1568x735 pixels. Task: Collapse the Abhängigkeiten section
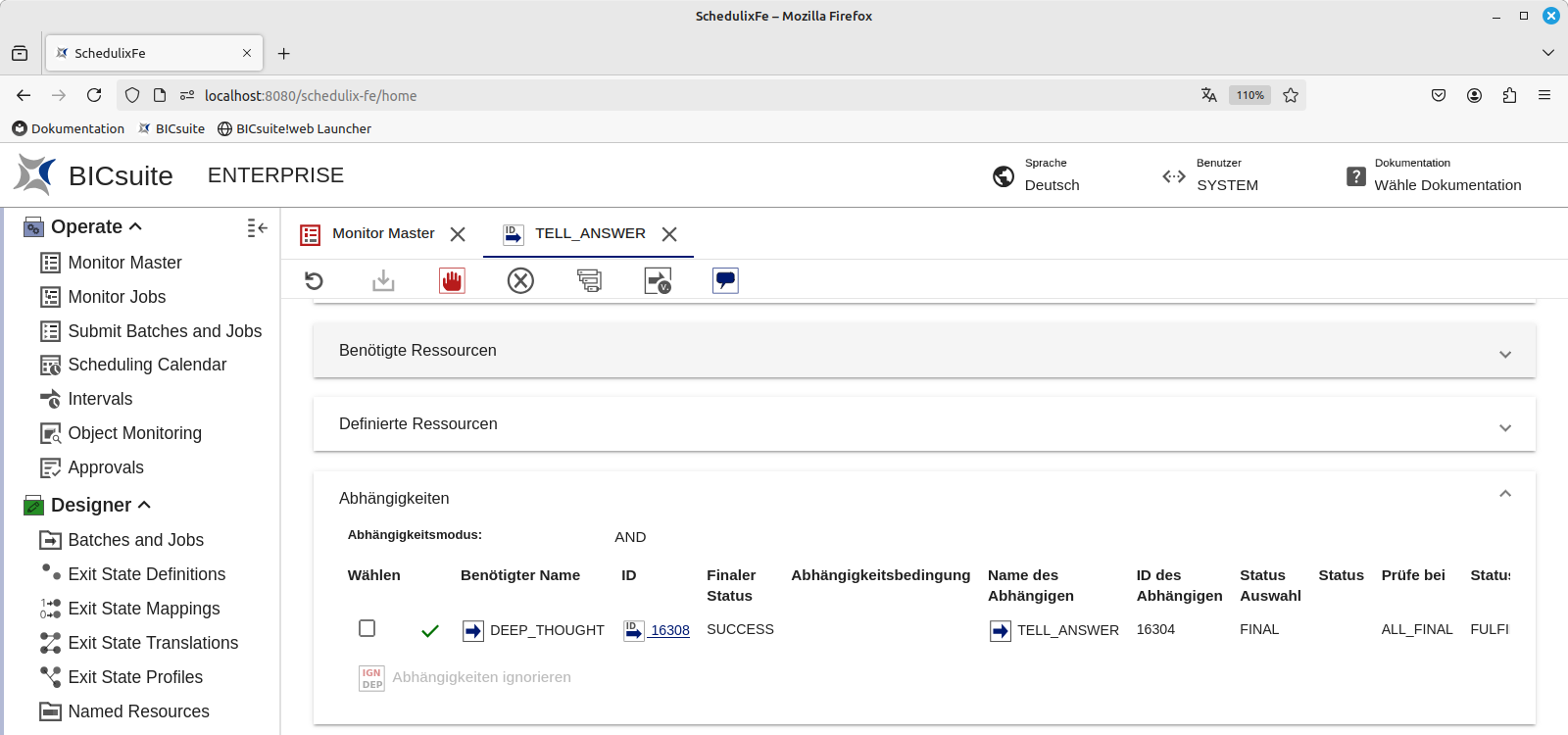pos(1504,494)
